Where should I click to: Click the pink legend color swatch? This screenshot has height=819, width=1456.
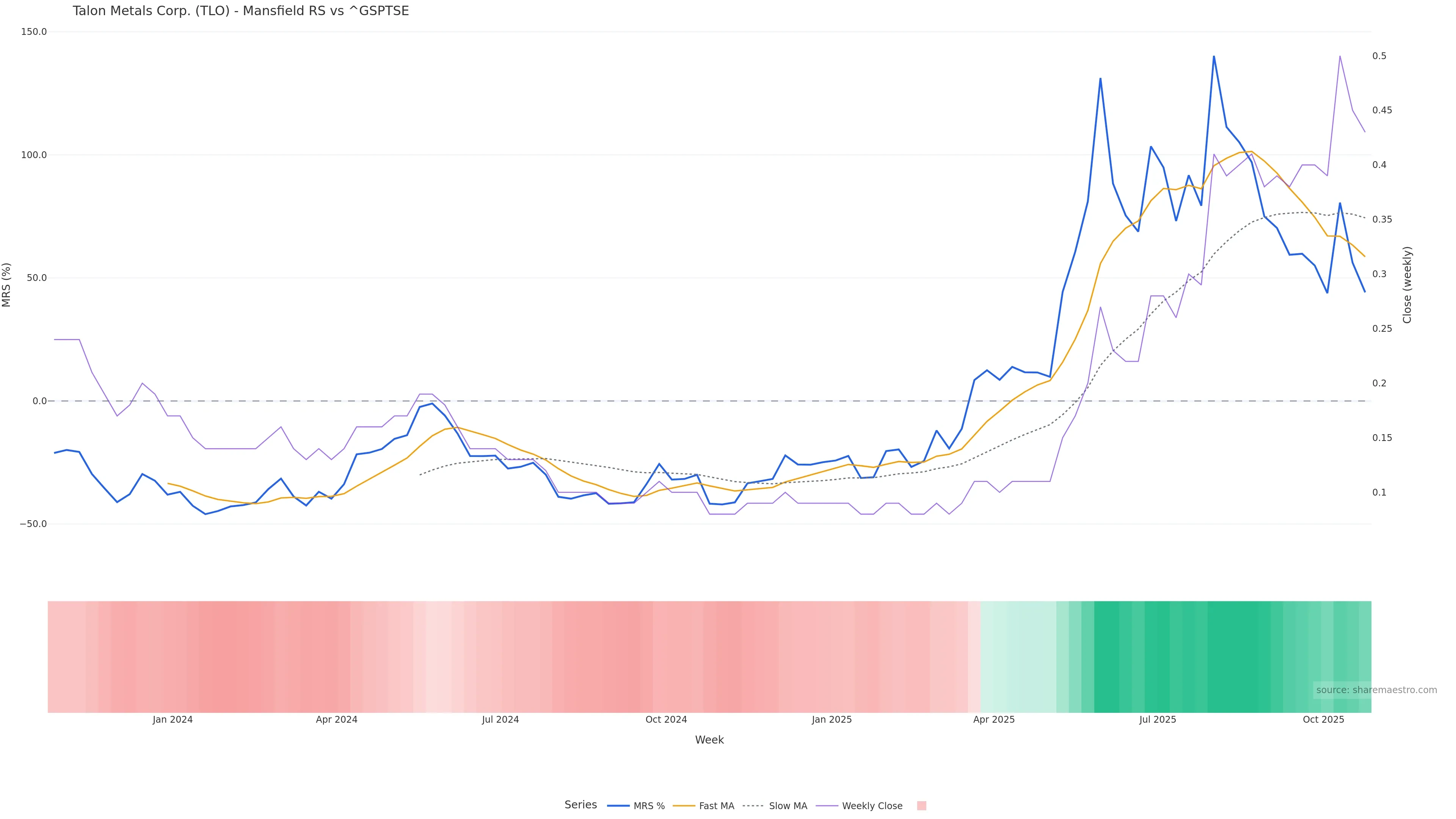[921, 806]
